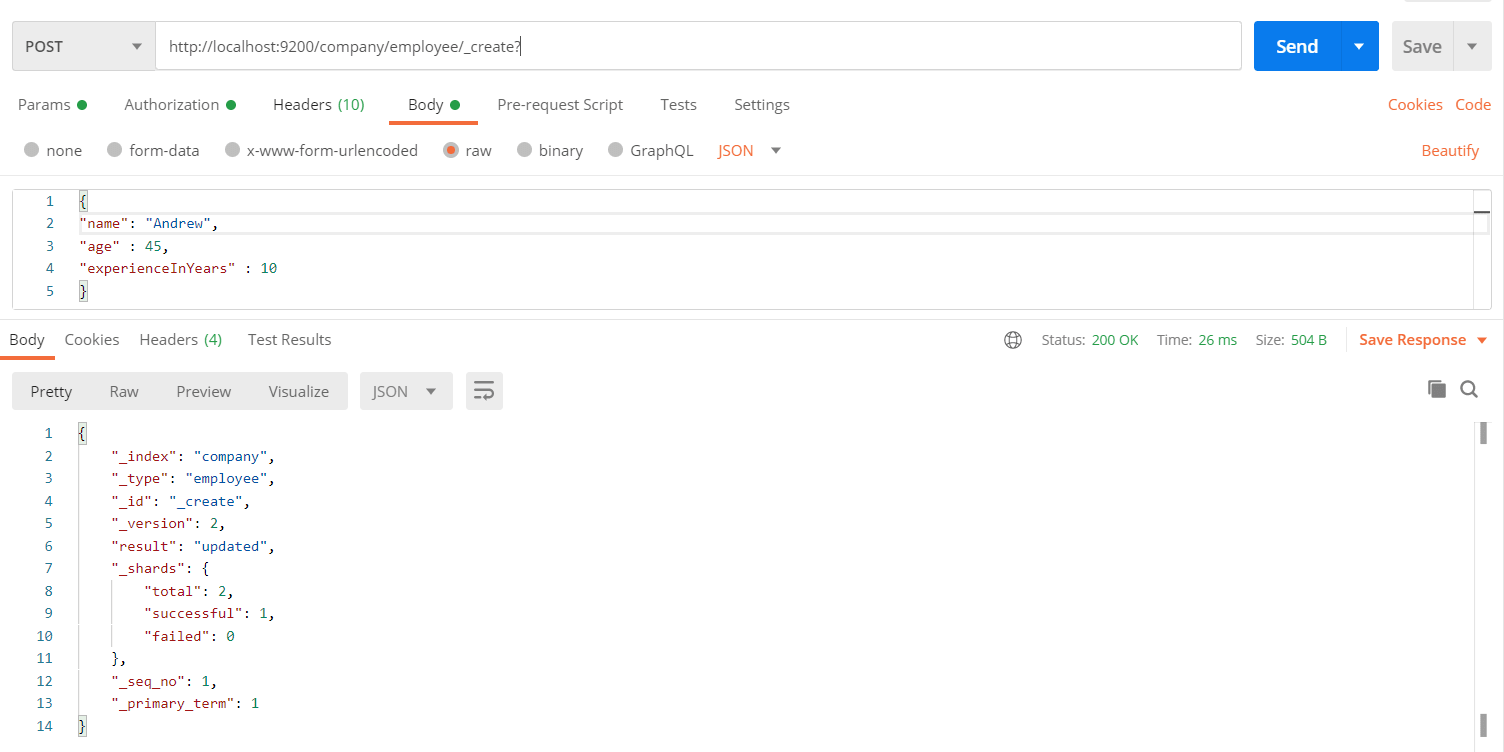Choose GraphQL body type radio
Screen dimensions: 1504x752
[615, 150]
